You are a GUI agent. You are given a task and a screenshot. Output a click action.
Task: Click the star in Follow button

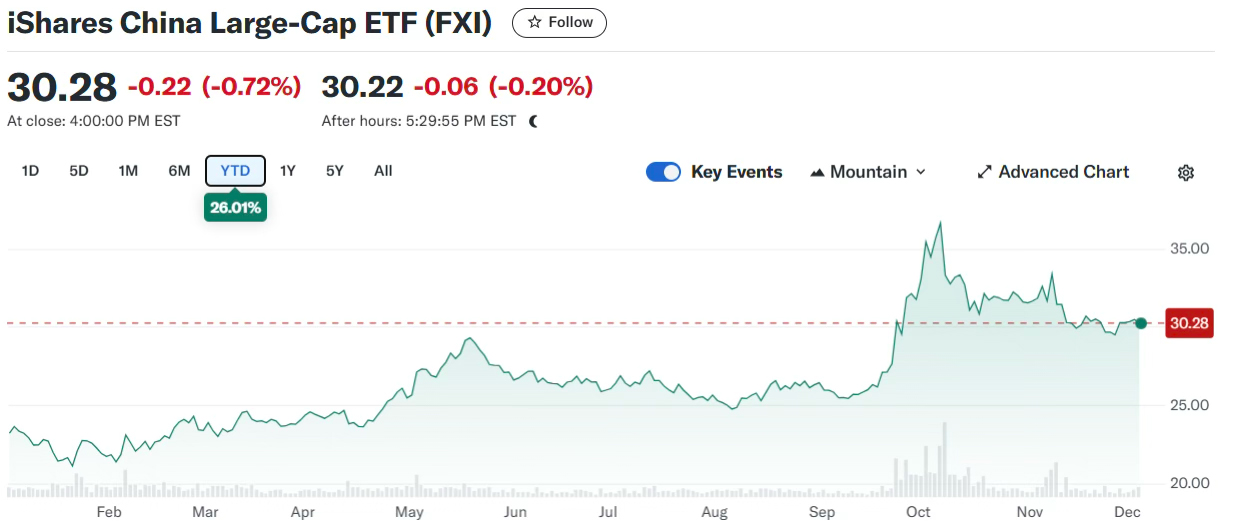[x=535, y=22]
